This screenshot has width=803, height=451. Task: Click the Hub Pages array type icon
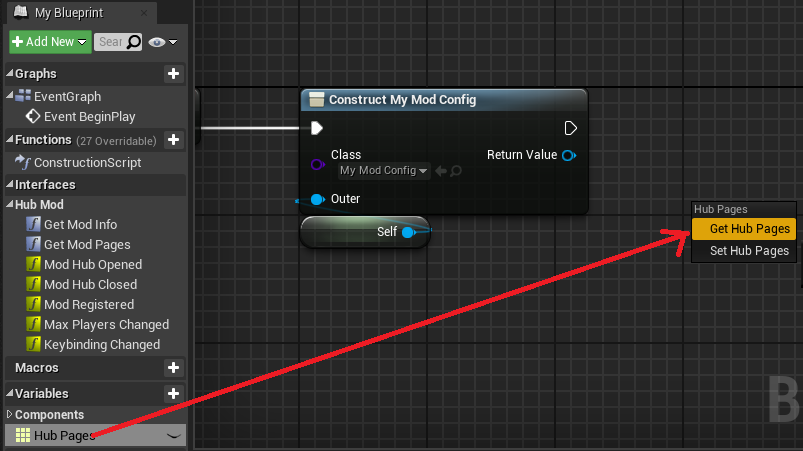[23, 435]
